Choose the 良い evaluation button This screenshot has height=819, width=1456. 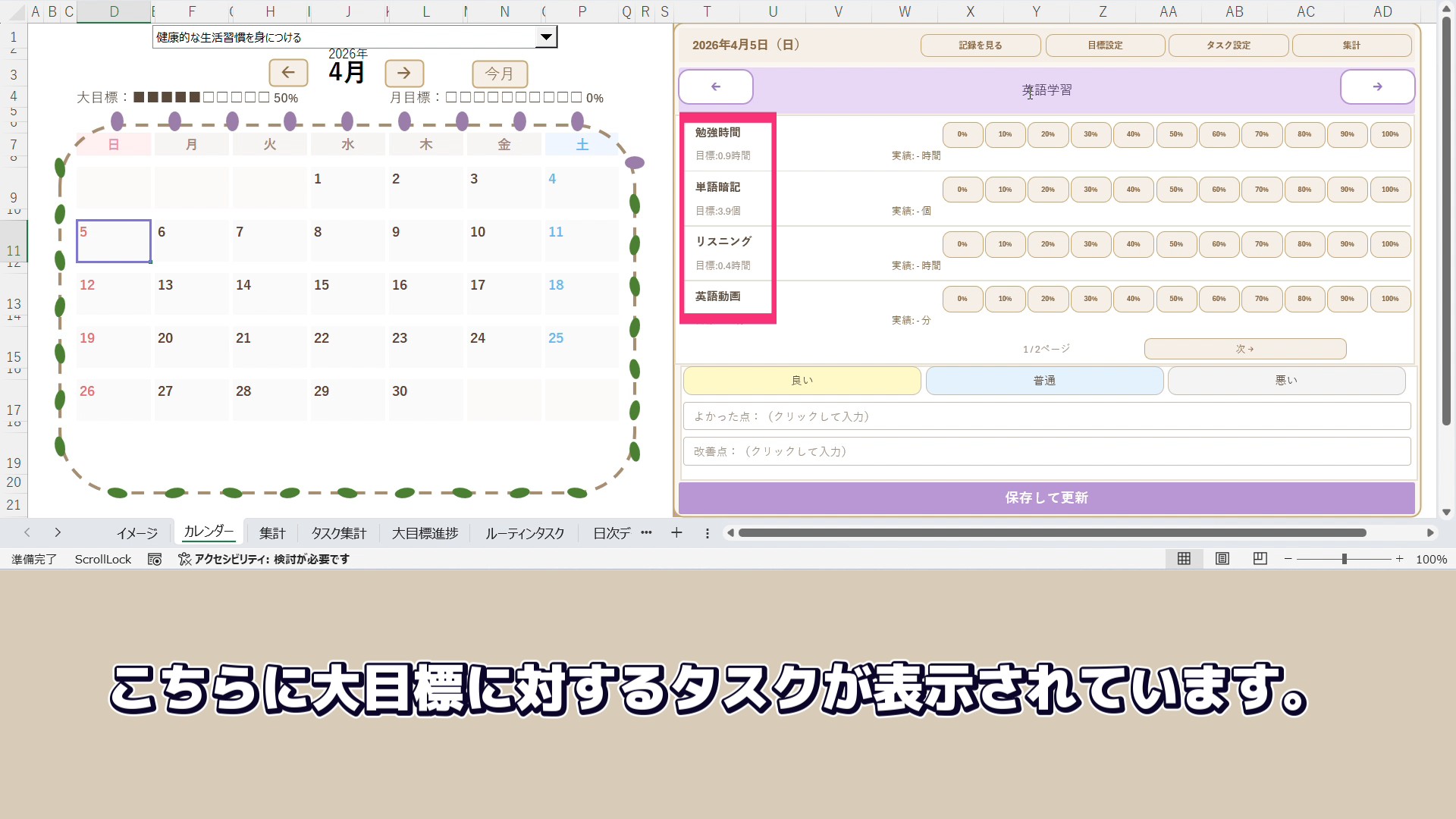pos(802,381)
